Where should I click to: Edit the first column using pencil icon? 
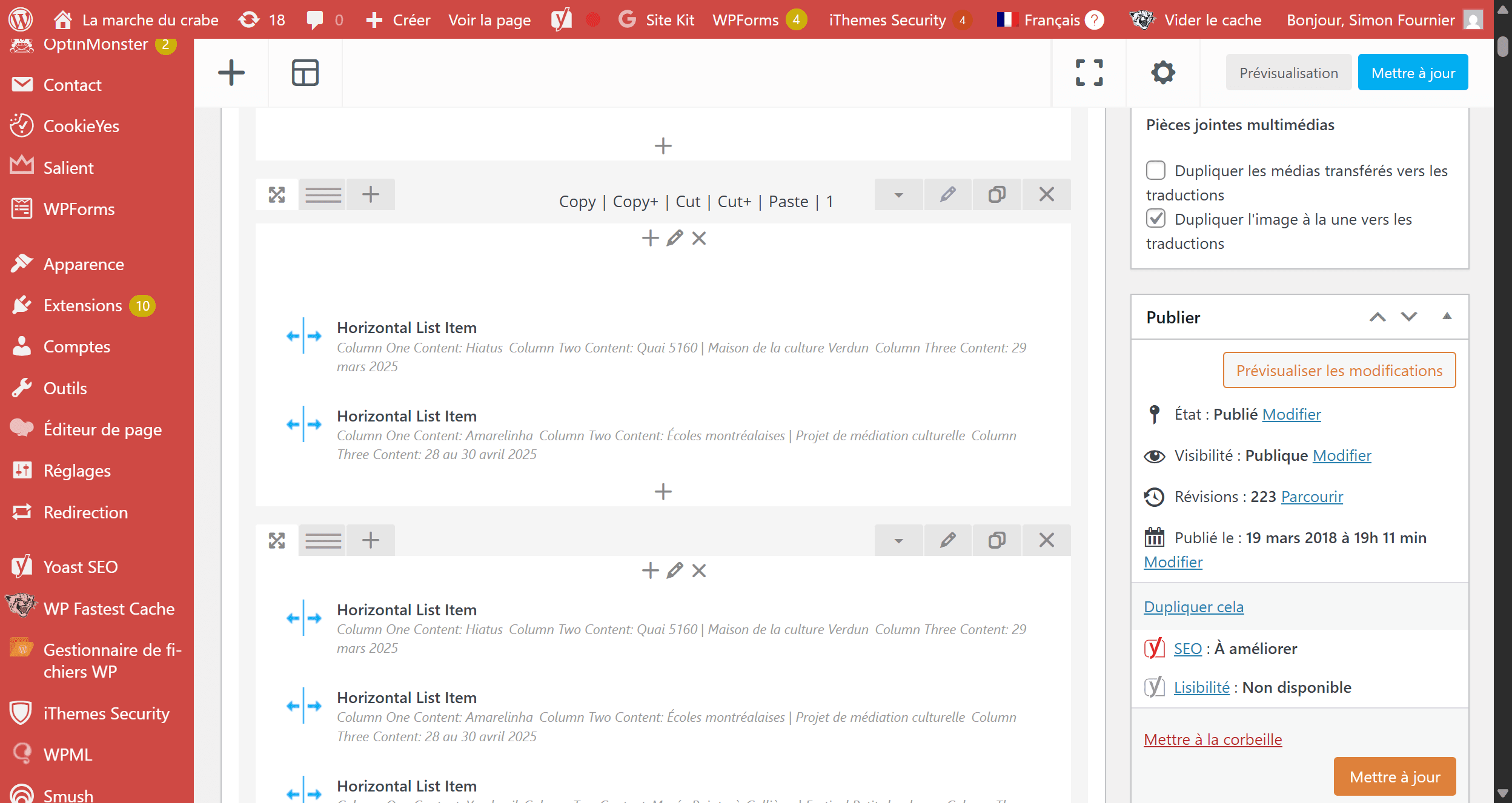[x=675, y=238]
